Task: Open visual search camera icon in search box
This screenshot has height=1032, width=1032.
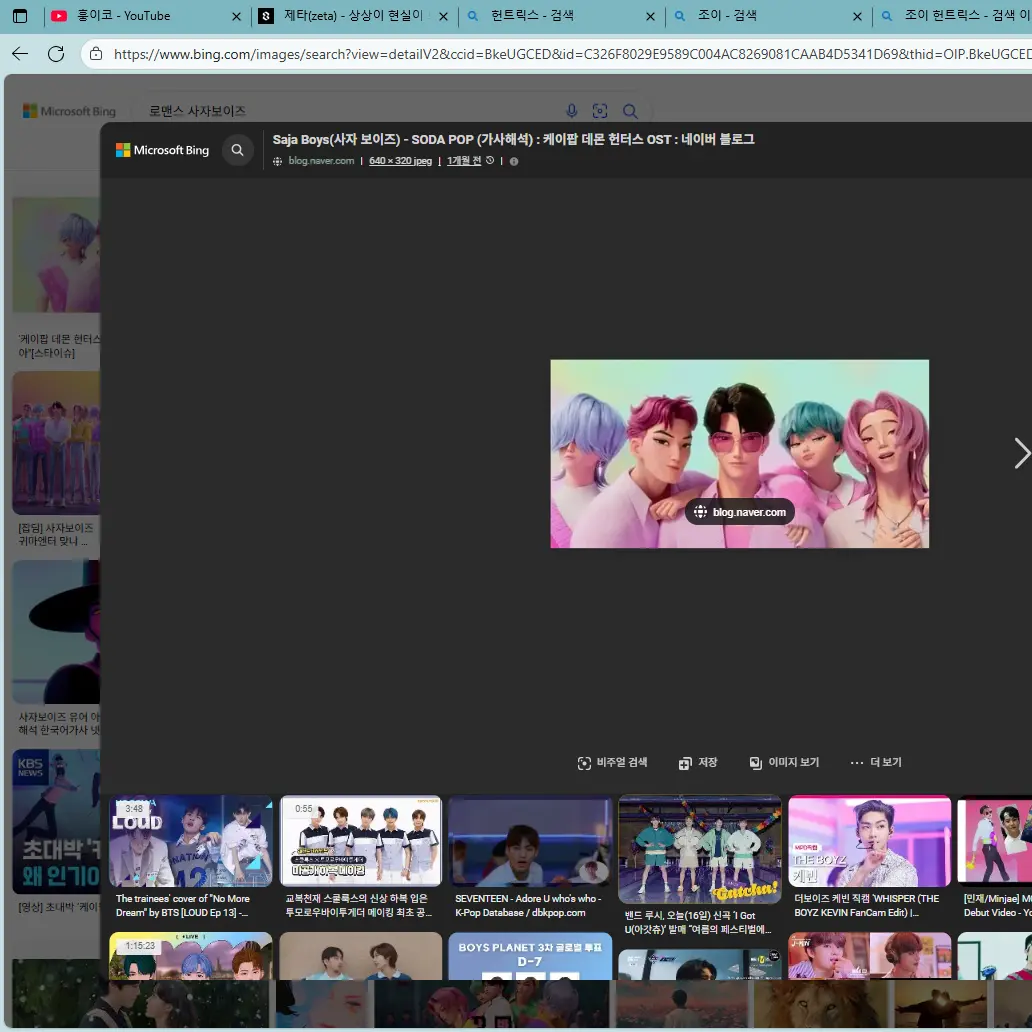Action: [x=600, y=111]
